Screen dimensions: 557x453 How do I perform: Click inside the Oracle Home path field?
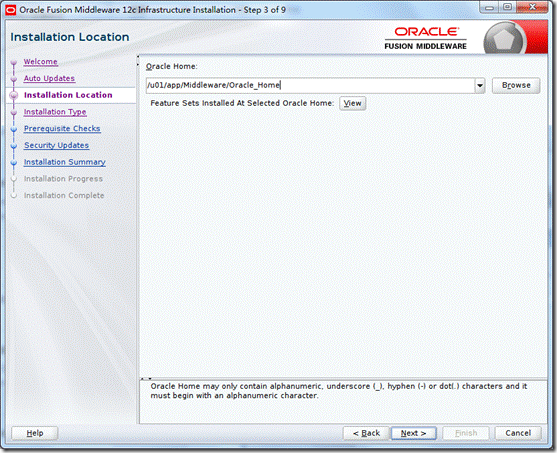click(310, 85)
